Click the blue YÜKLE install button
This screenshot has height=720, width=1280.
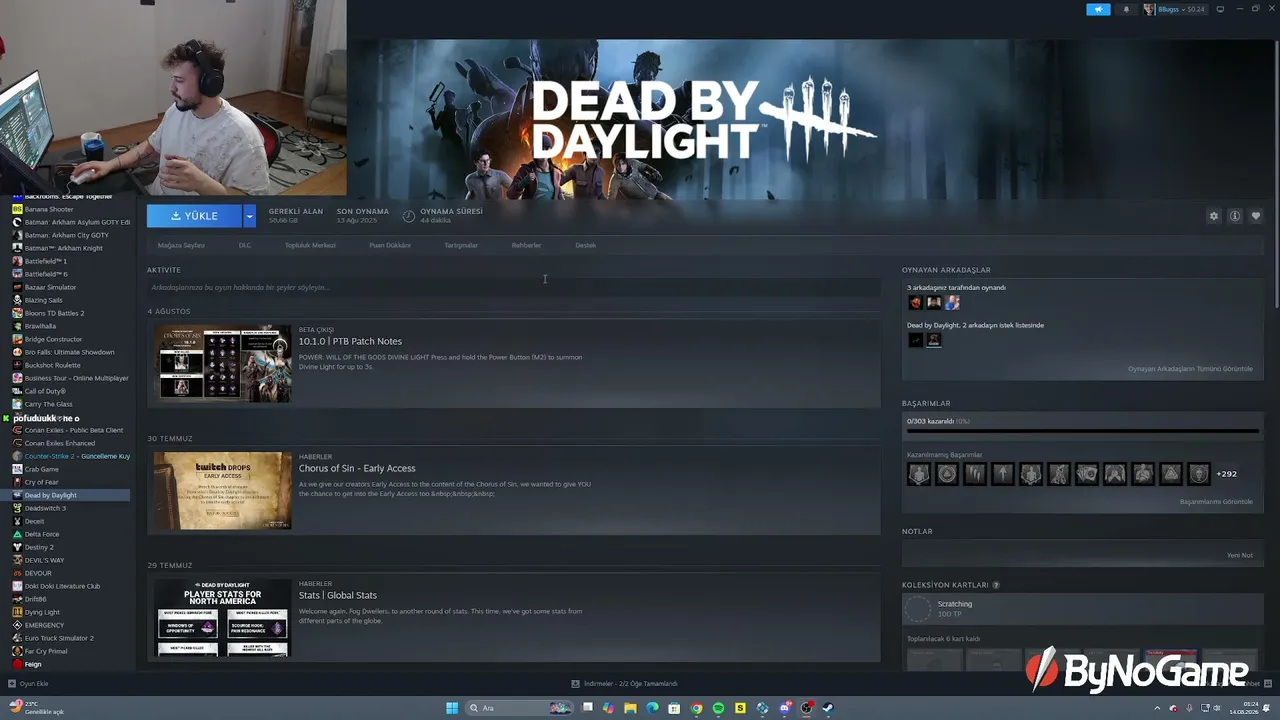pyautogui.click(x=194, y=216)
